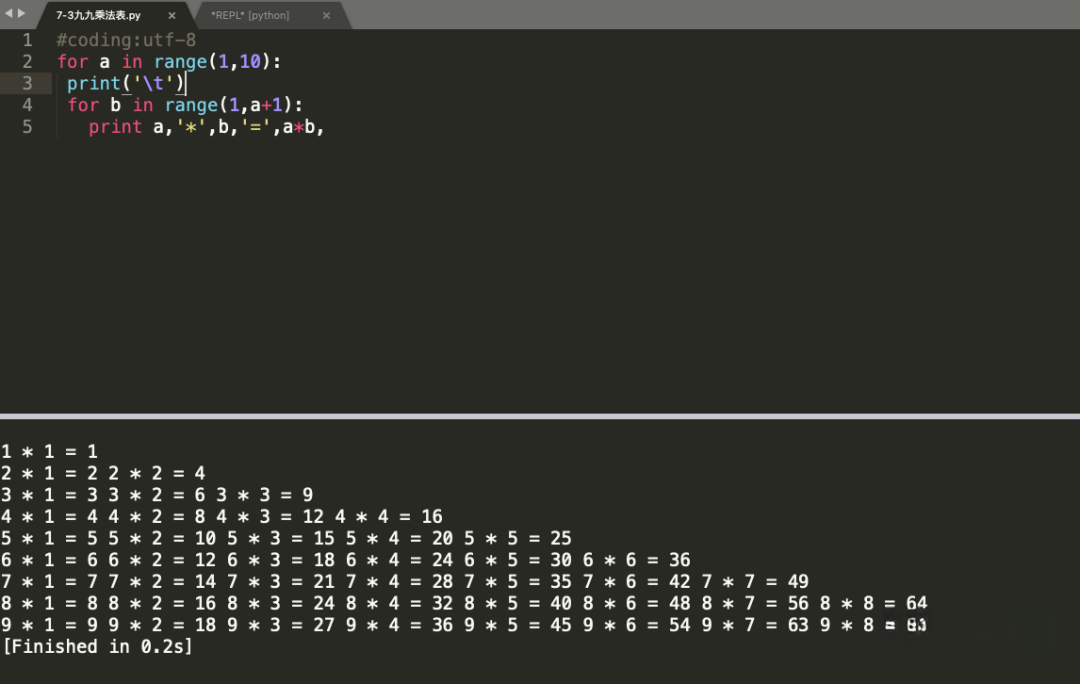1080x684 pixels.
Task: Click the range(1,a+1) text on line 4
Action: click(233, 105)
